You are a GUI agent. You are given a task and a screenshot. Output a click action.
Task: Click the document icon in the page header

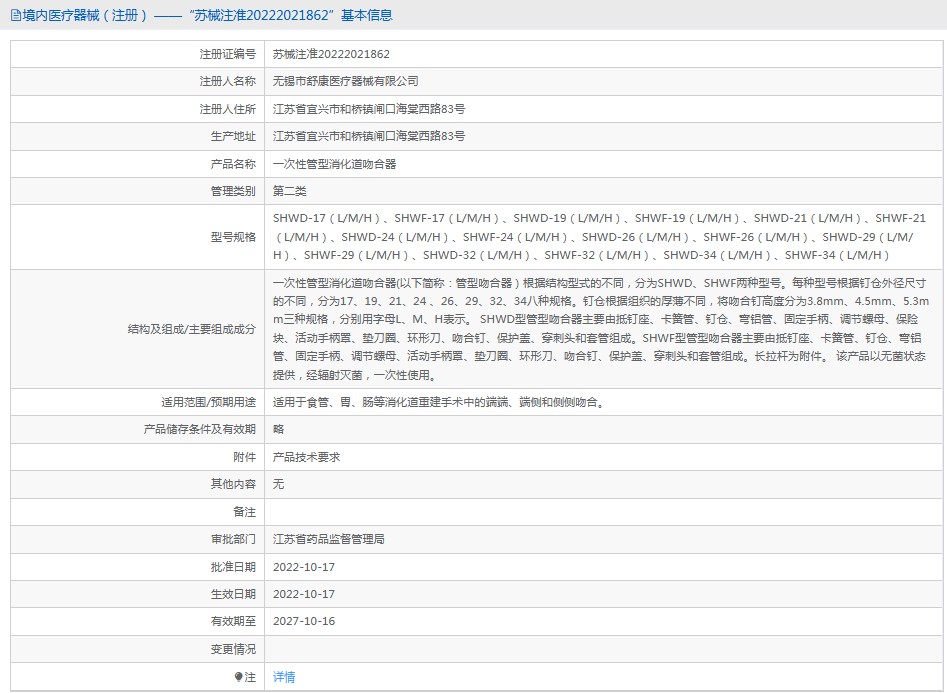[15, 15]
